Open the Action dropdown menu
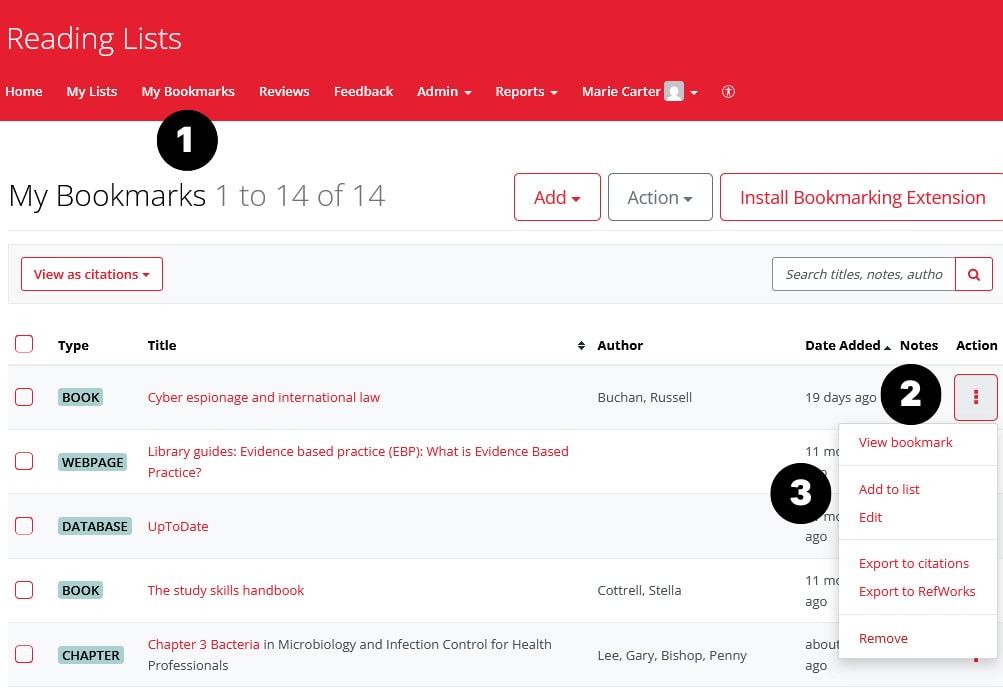 pos(660,197)
